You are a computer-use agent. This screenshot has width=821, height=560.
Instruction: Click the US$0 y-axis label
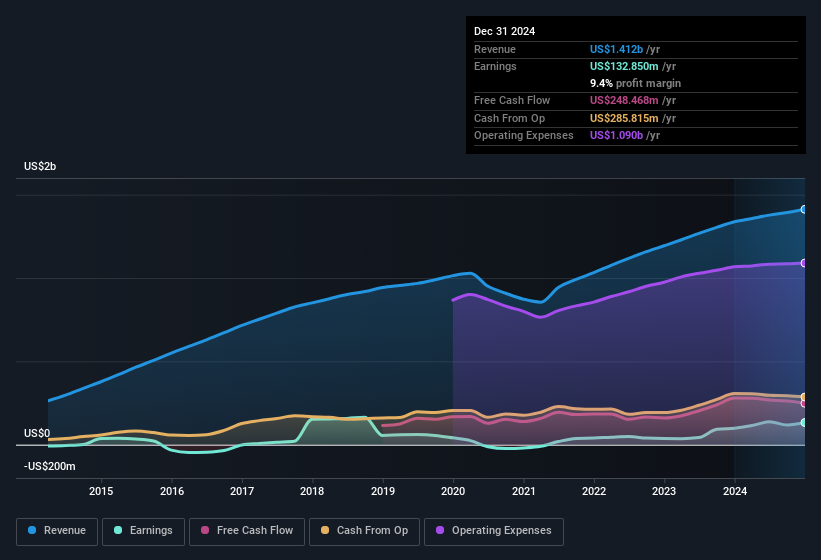pos(37,433)
